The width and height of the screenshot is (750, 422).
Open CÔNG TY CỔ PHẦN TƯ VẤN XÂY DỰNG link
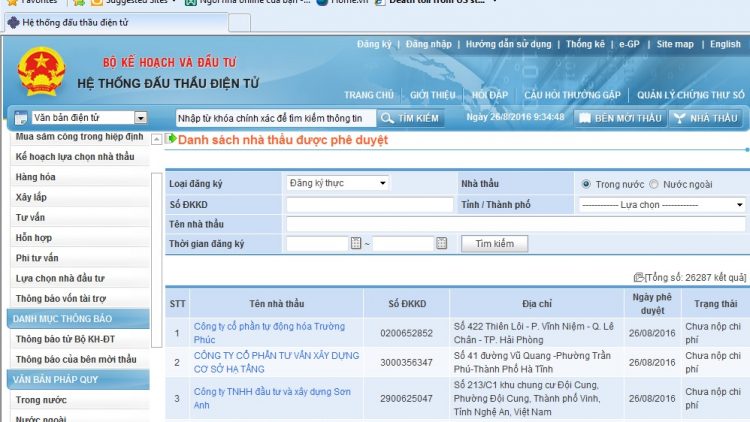pos(276,362)
